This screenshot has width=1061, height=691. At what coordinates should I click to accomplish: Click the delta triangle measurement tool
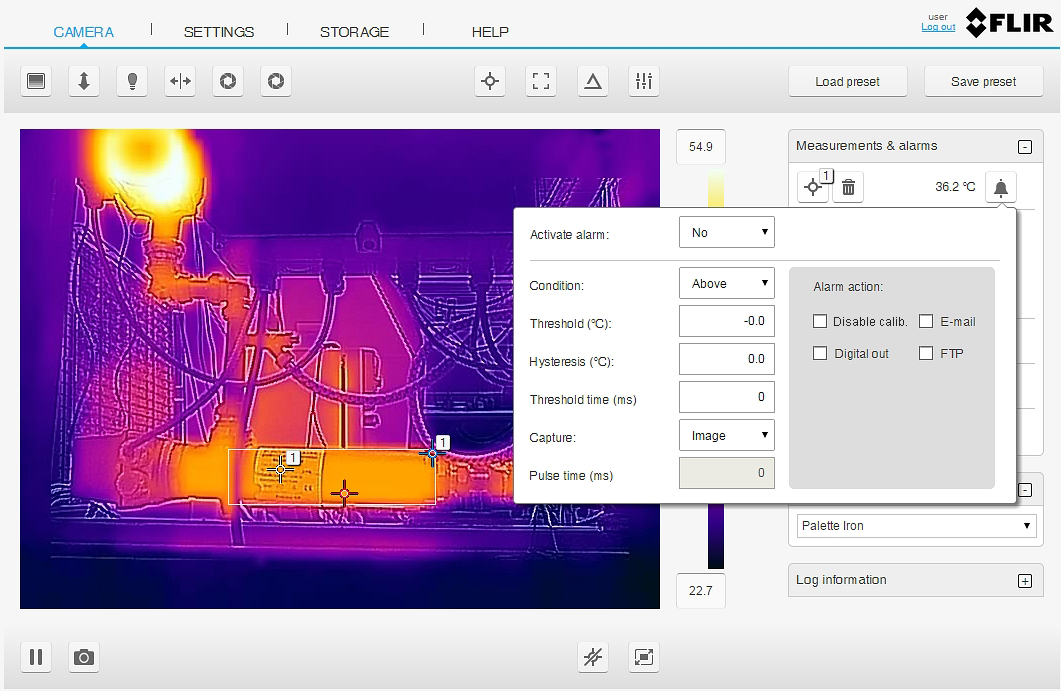pos(593,82)
